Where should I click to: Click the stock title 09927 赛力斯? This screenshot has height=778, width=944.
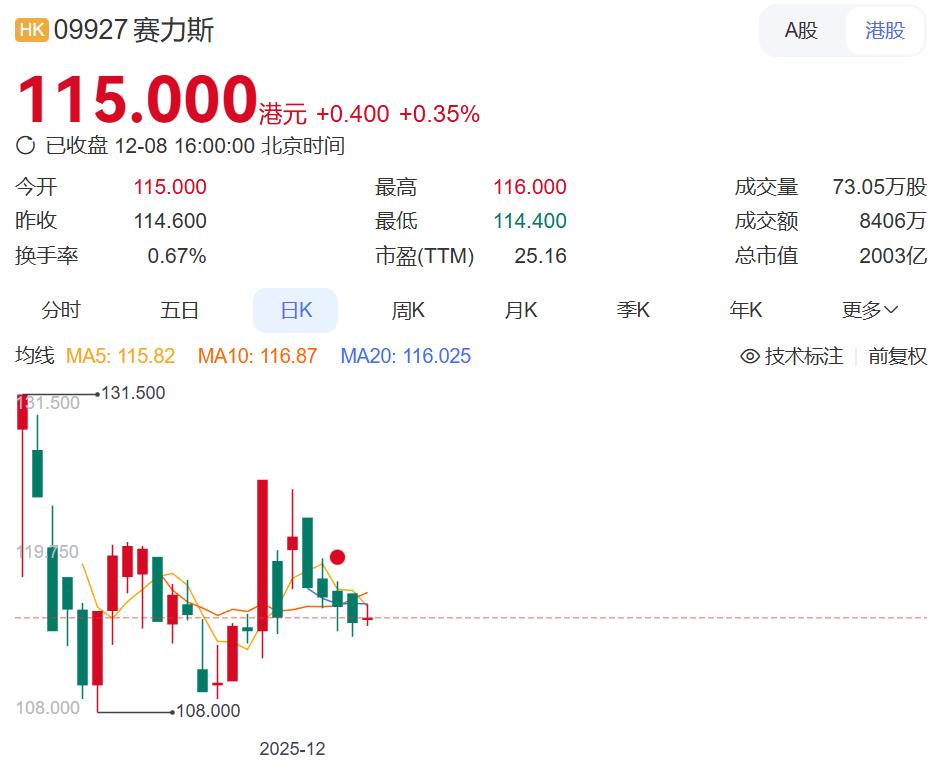pos(134,30)
